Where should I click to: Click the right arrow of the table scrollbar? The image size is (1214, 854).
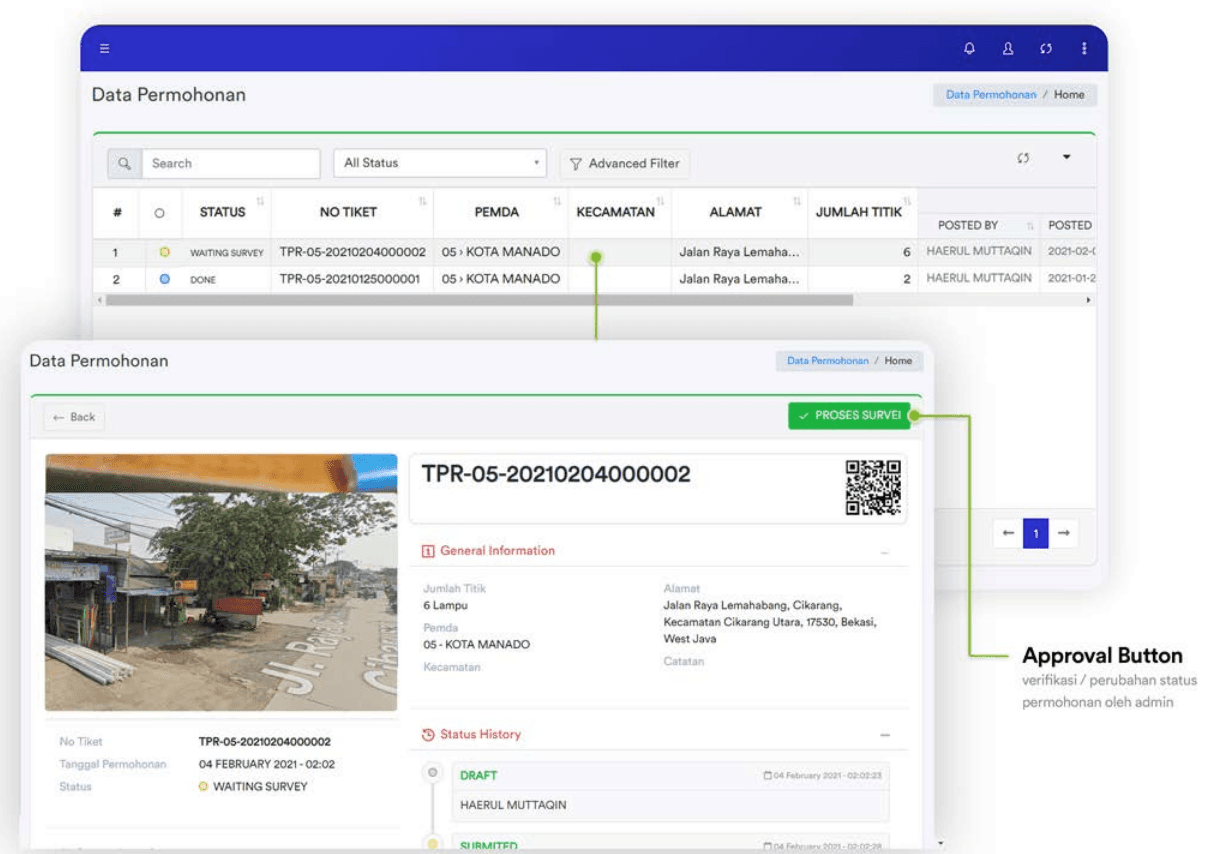click(x=1089, y=300)
